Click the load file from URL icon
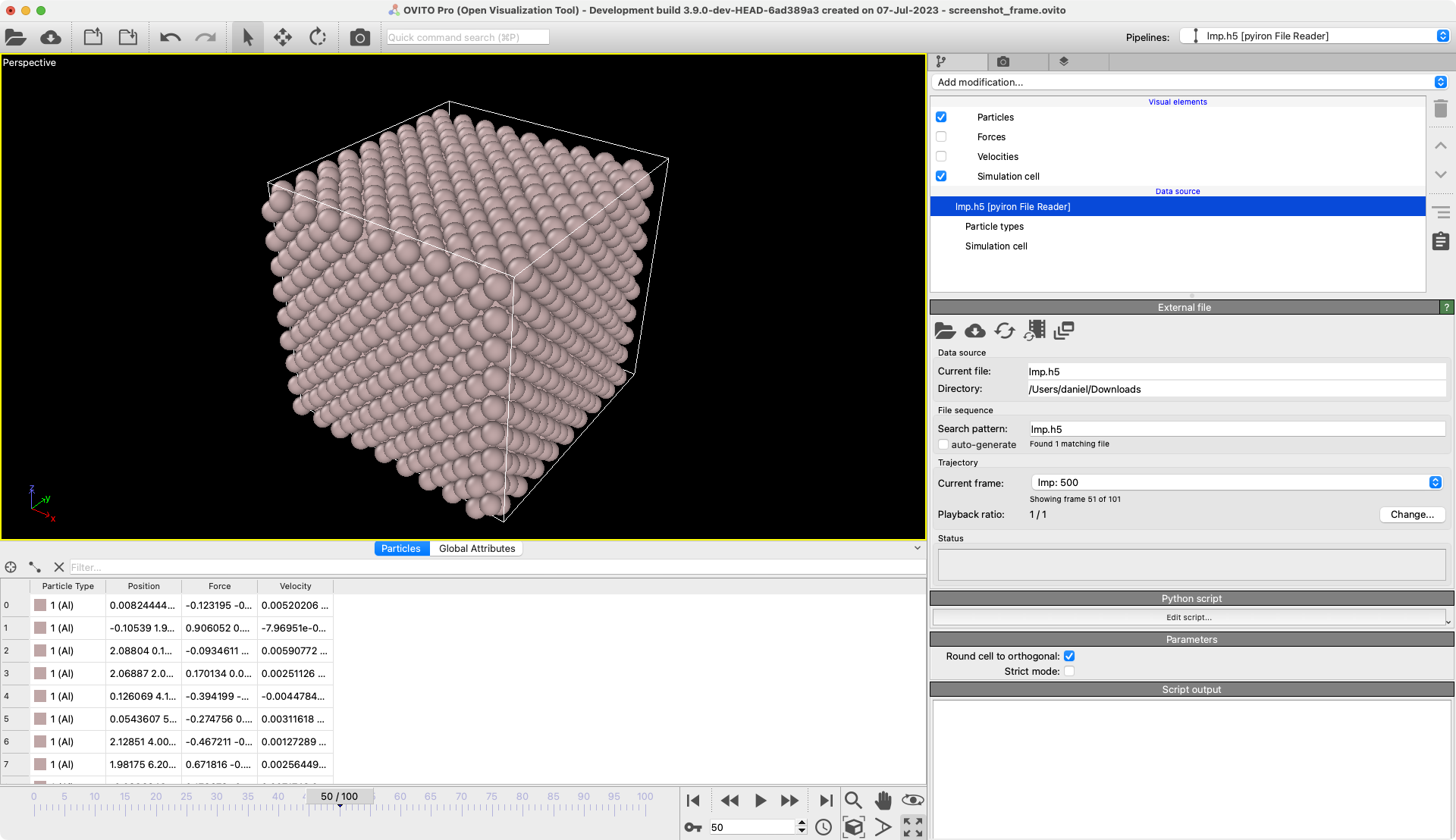1456x840 pixels. click(x=51, y=37)
